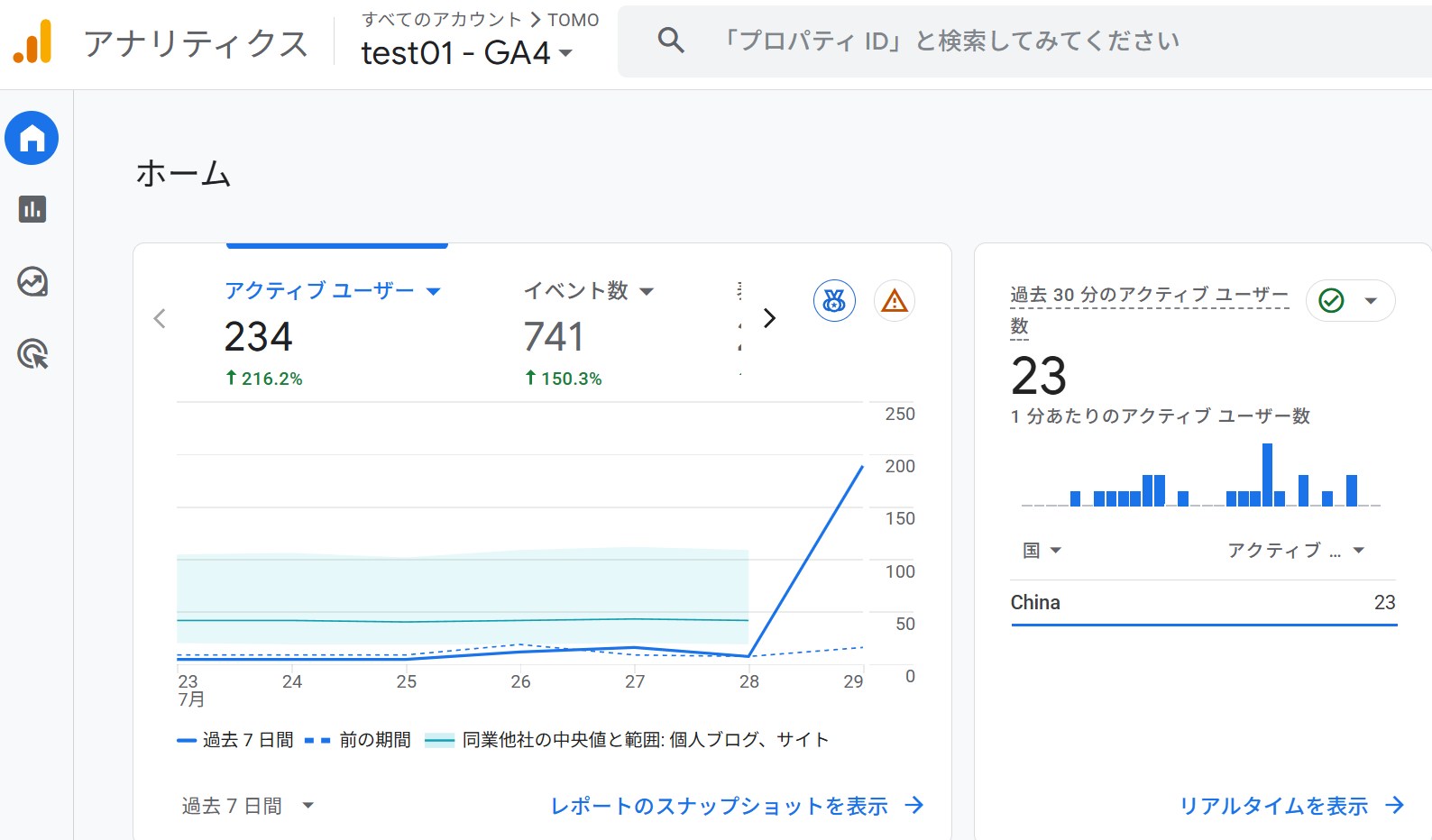
Task: Open the test01 - GA4 property selector
Action: point(467,53)
